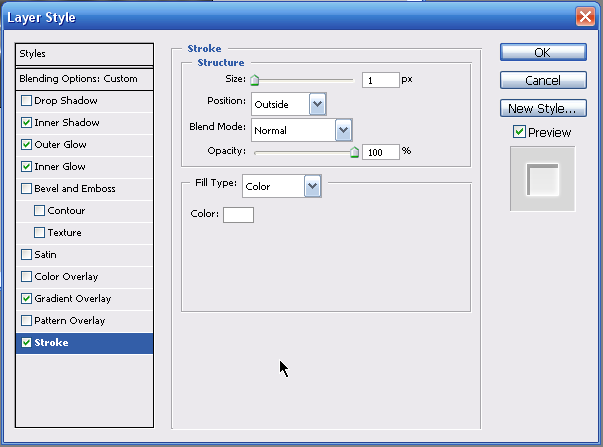Screen dimensions: 603x447
Task: Uncheck the Inner Glow checkbox
Action: [26, 167]
